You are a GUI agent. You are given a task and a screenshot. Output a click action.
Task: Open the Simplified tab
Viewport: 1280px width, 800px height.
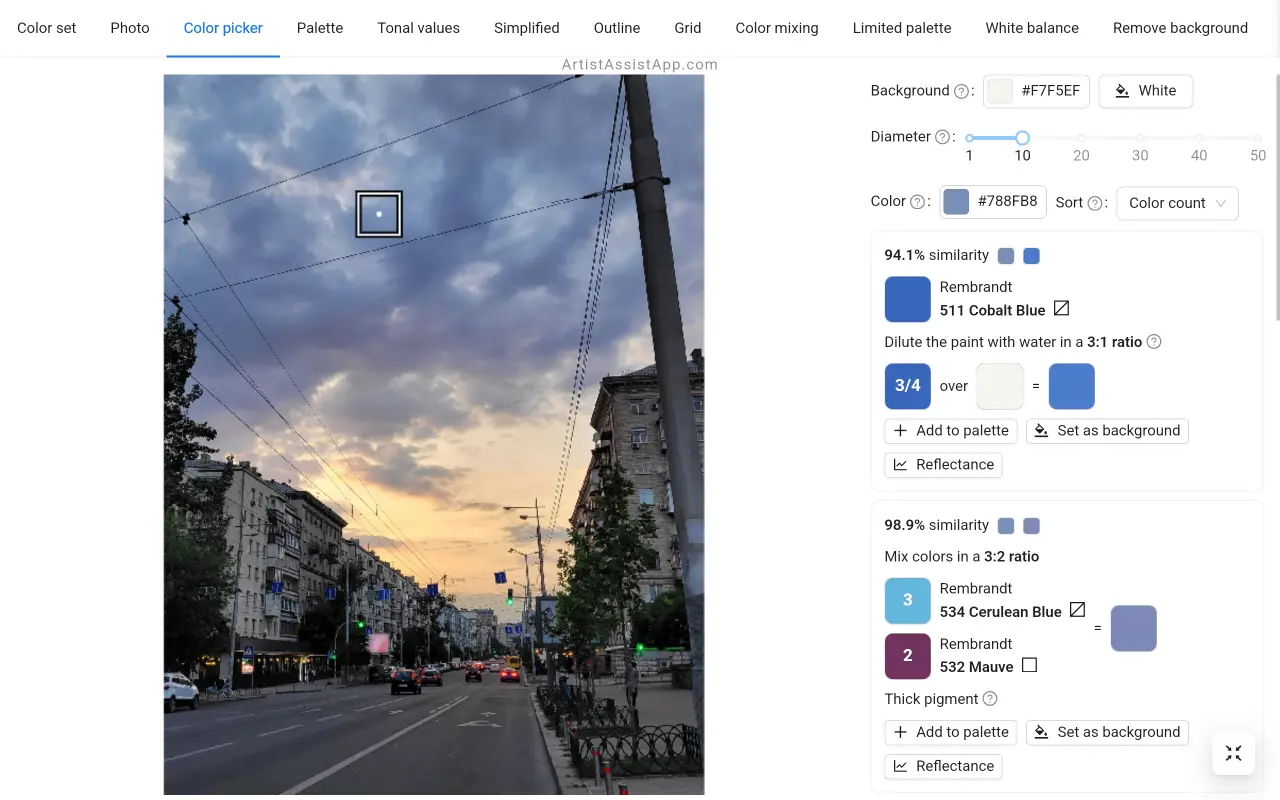527,28
